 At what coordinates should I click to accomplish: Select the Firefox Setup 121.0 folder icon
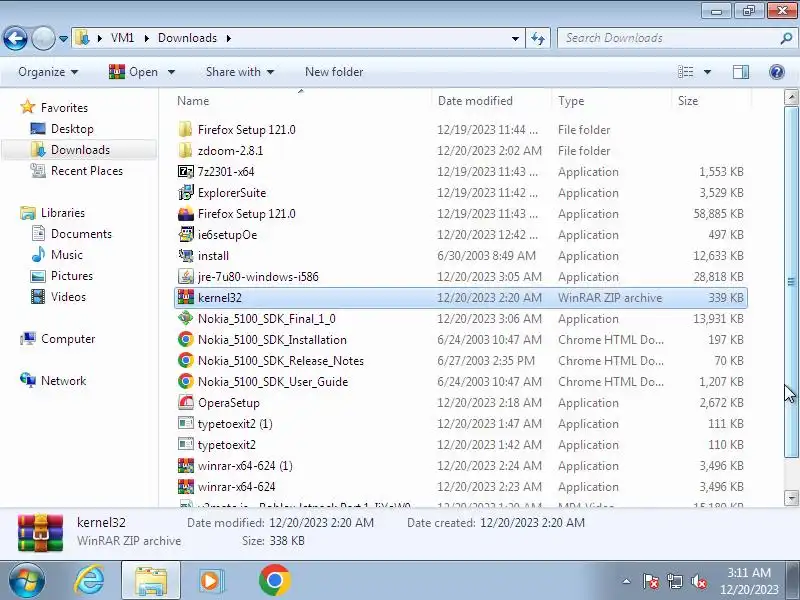(186, 129)
